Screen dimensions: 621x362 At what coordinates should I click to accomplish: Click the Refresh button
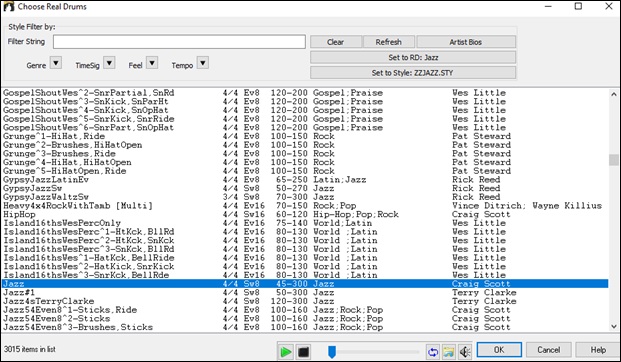coord(389,42)
